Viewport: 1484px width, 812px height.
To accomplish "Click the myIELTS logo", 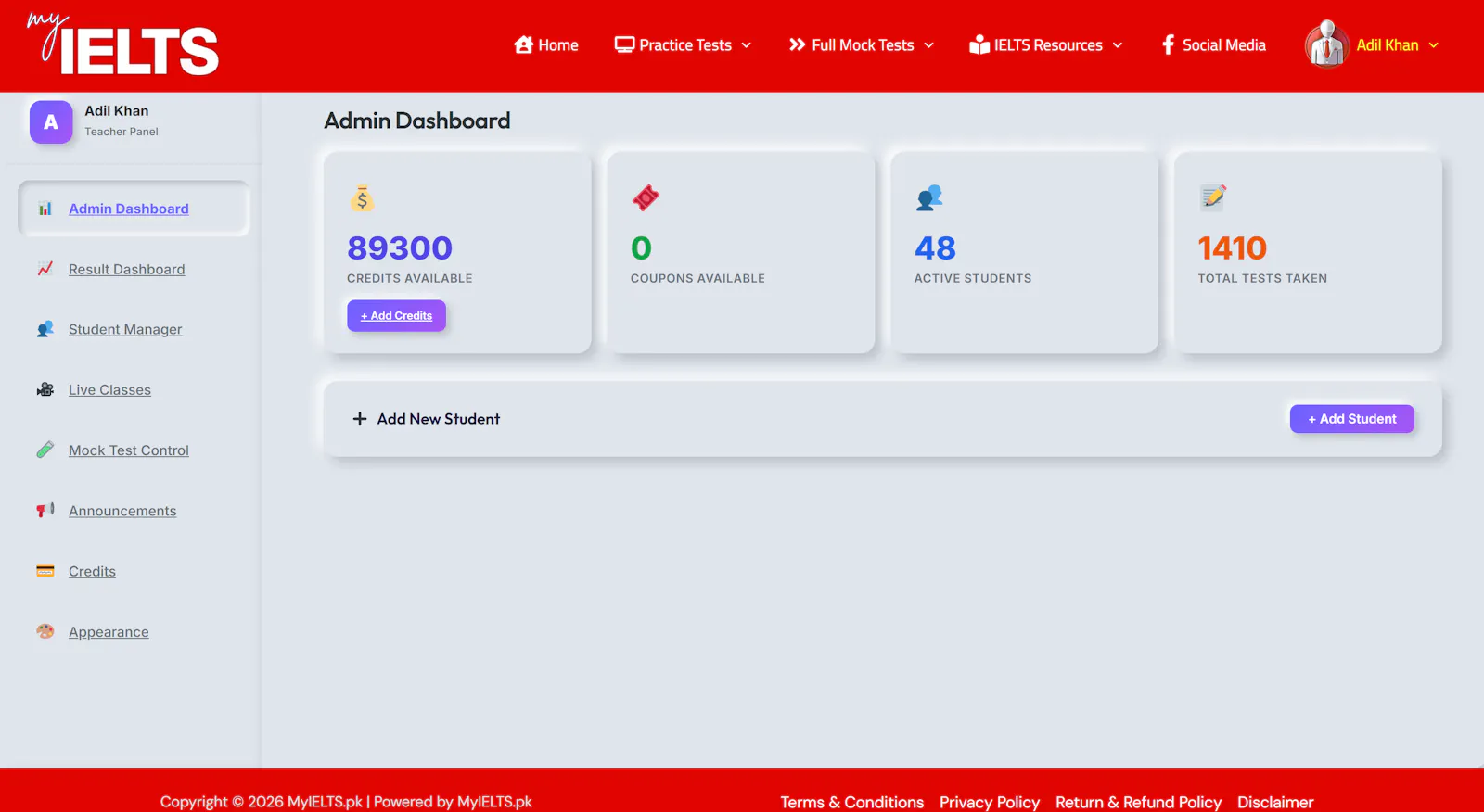I will pyautogui.click(x=123, y=44).
